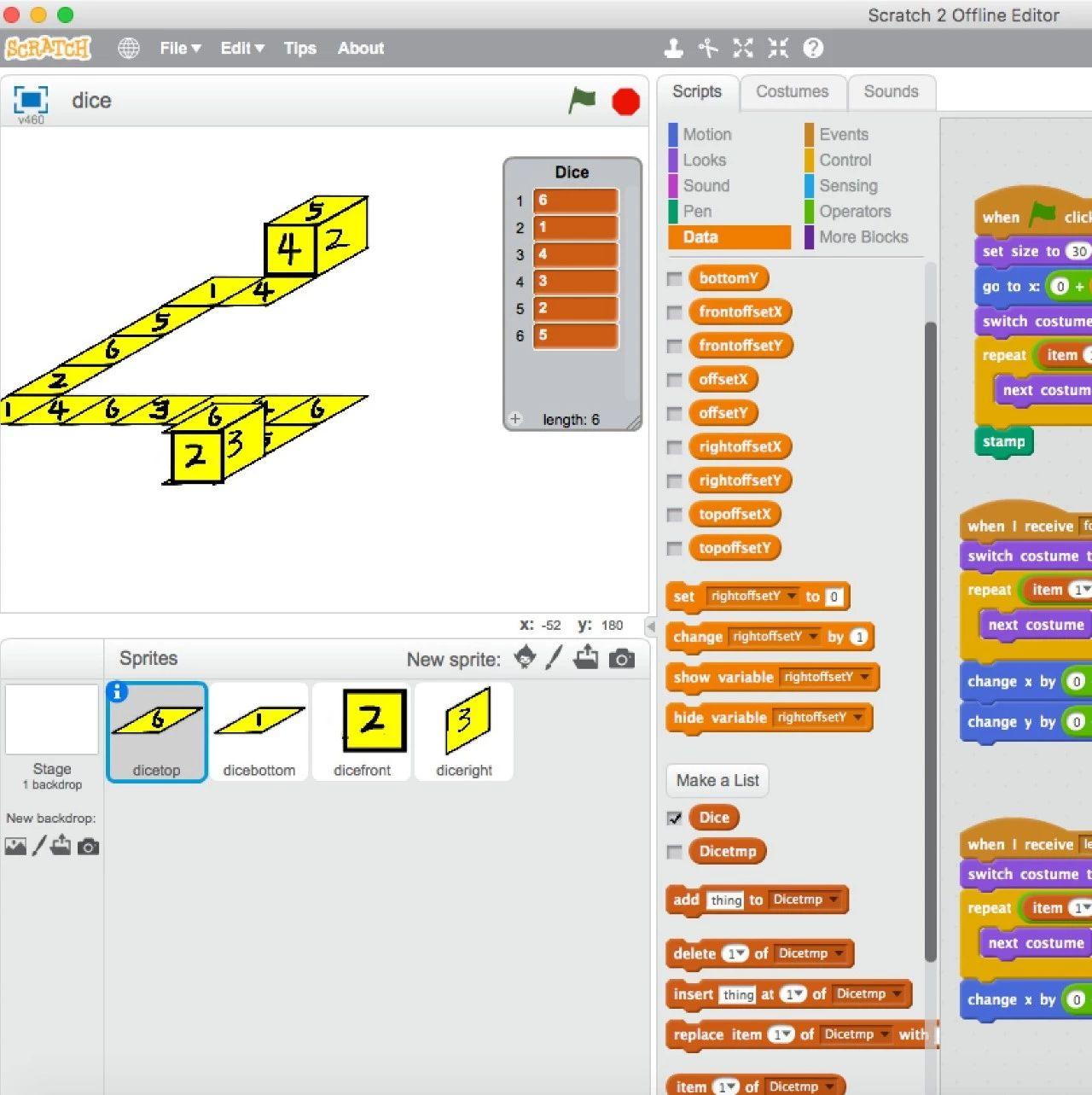Screen dimensions: 1092x1095
Task: Click thing field in add to Dicetmp block
Action: (x=726, y=900)
